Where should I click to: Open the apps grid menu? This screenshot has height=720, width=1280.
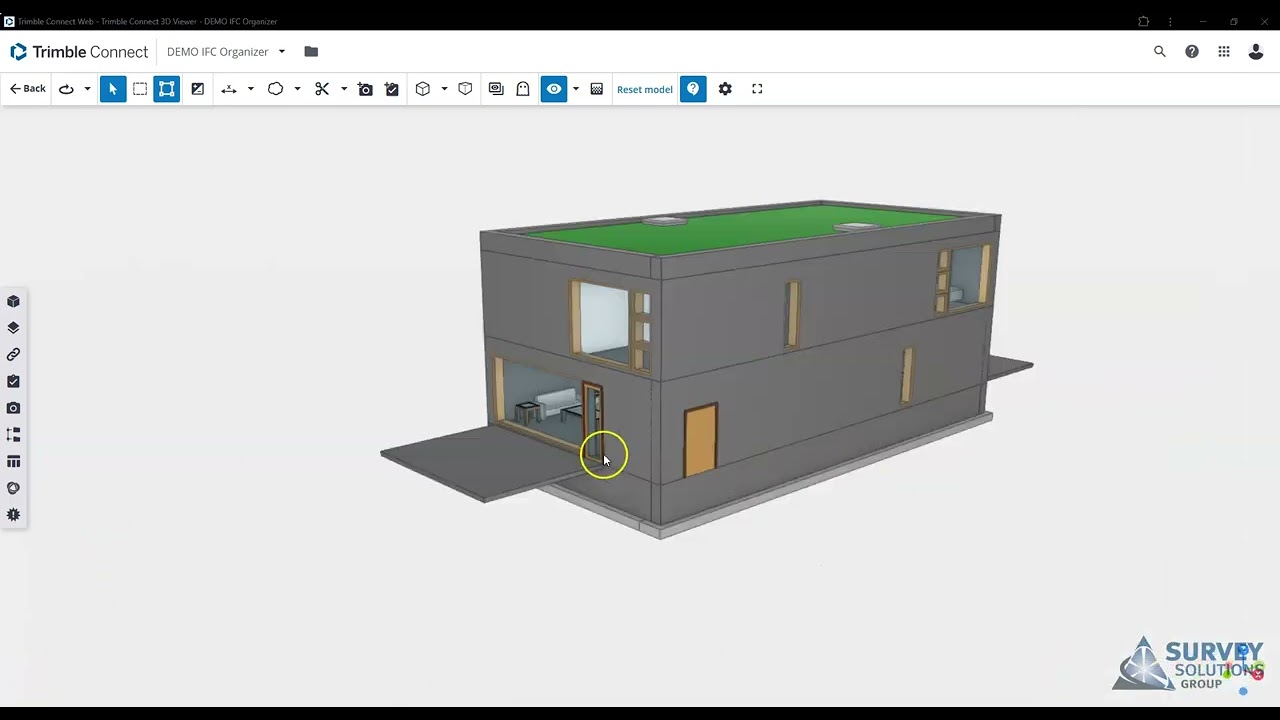[1224, 52]
